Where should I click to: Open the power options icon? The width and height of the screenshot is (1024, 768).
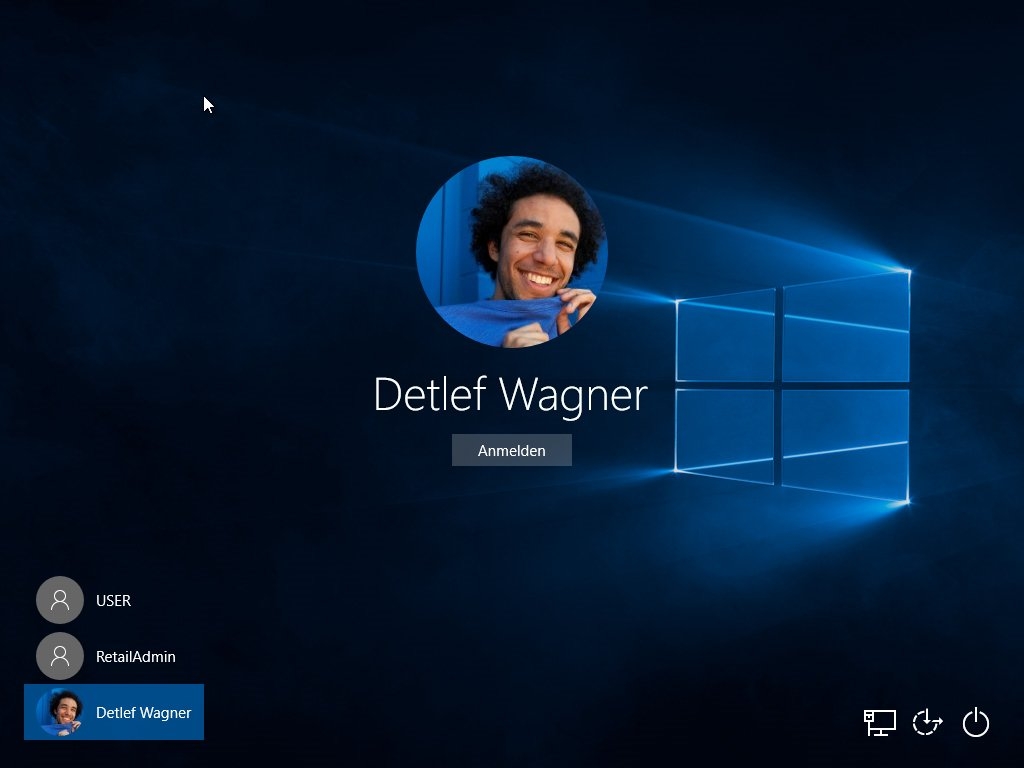(x=976, y=722)
